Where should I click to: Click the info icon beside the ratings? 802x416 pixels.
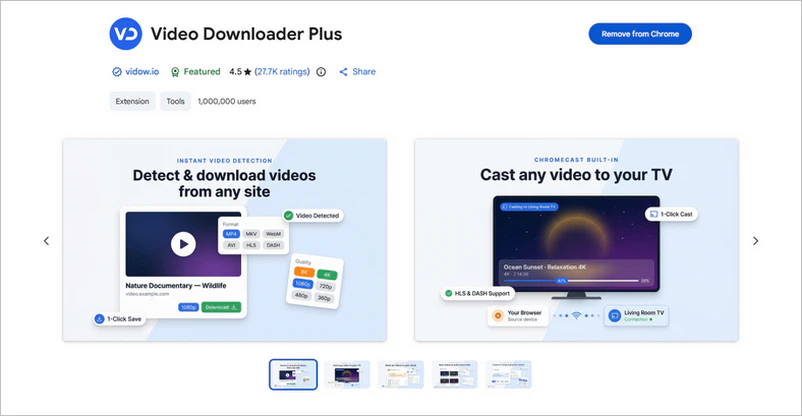[x=321, y=72]
